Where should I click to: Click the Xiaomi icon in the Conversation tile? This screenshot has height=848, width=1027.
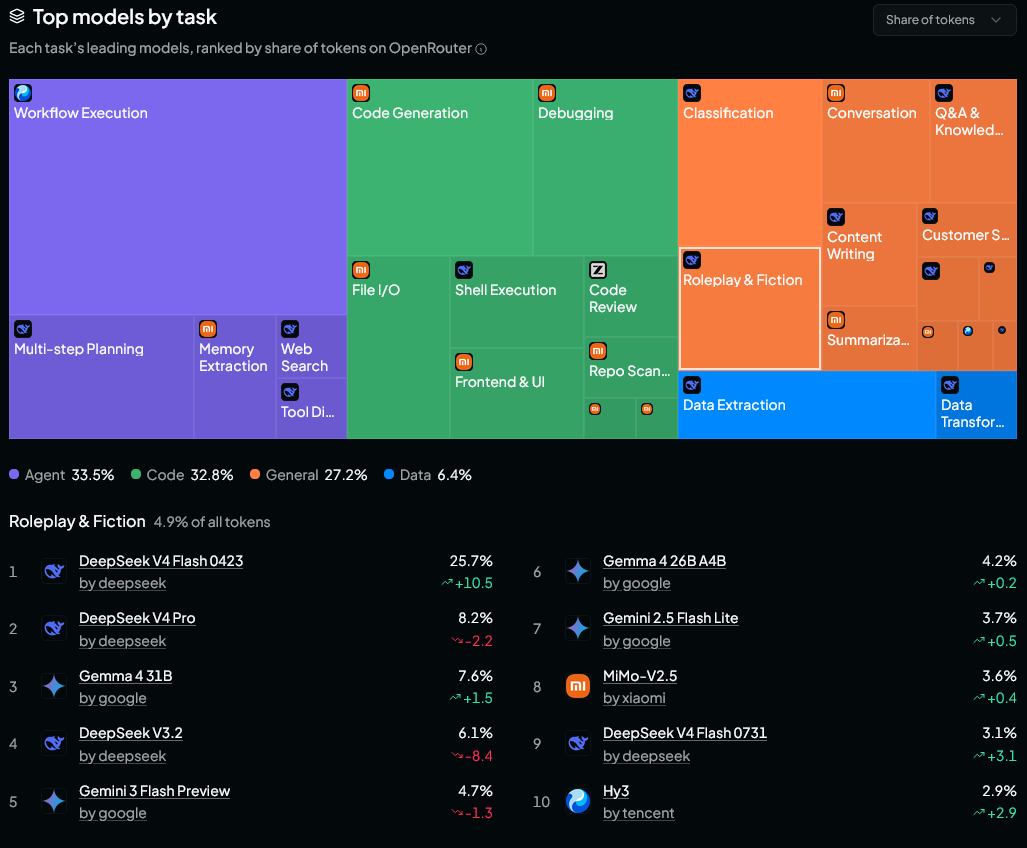[836, 93]
